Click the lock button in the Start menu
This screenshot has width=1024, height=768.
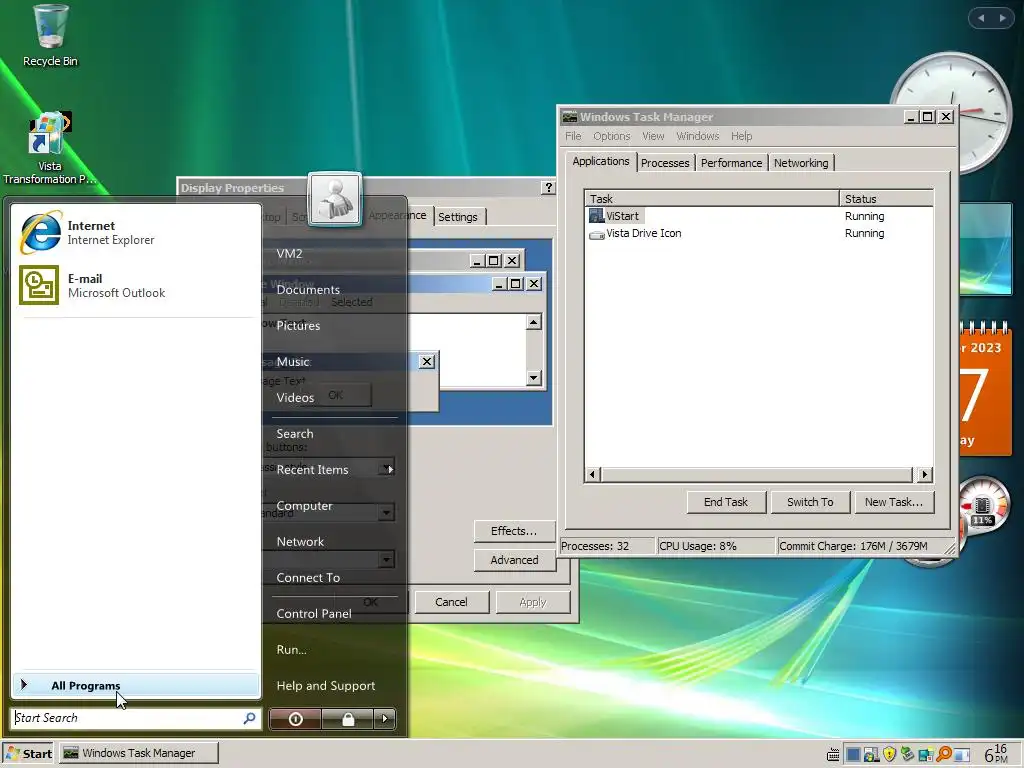click(x=347, y=719)
